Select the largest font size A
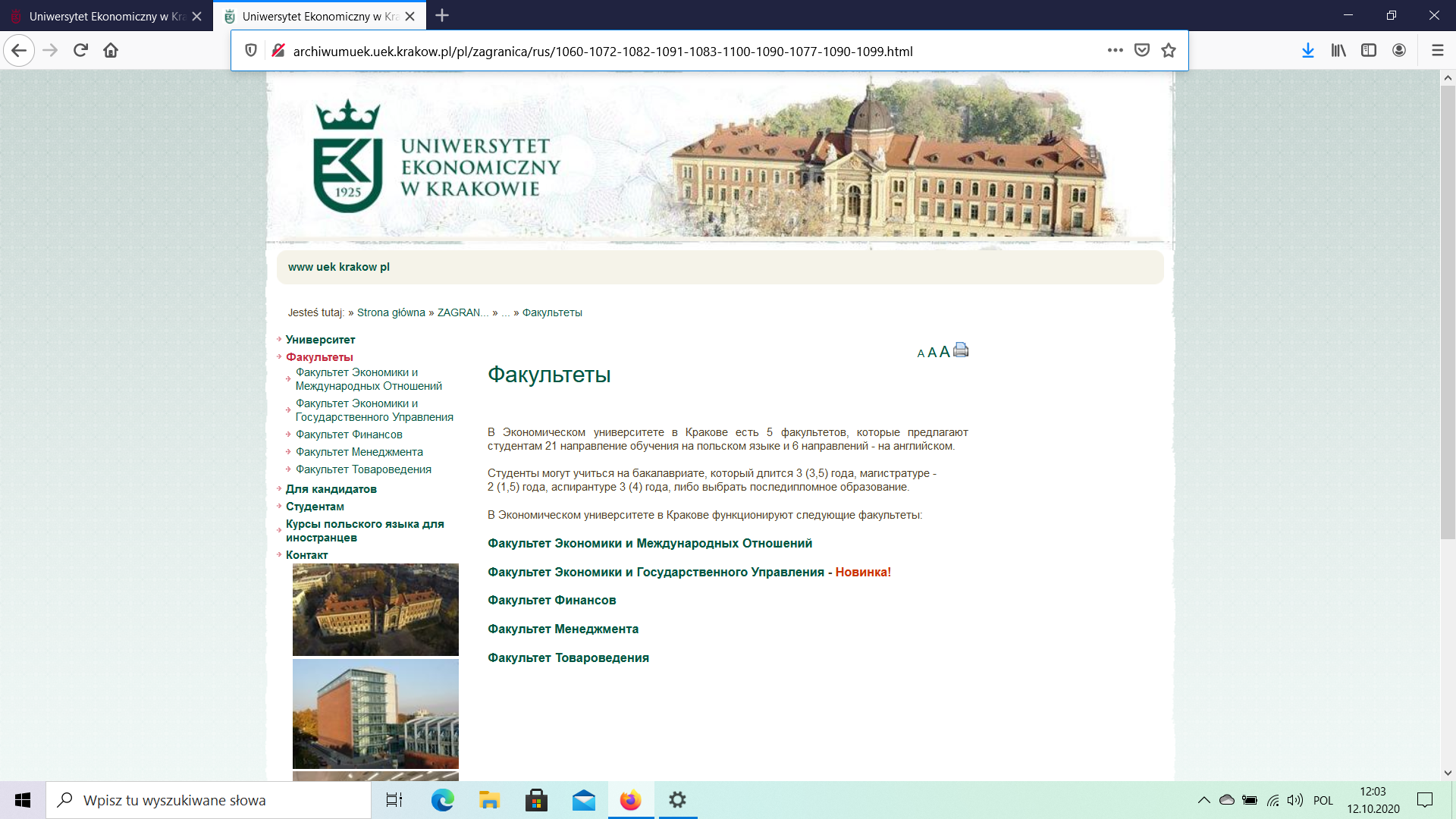The width and height of the screenshot is (1456, 819). pos(944,352)
